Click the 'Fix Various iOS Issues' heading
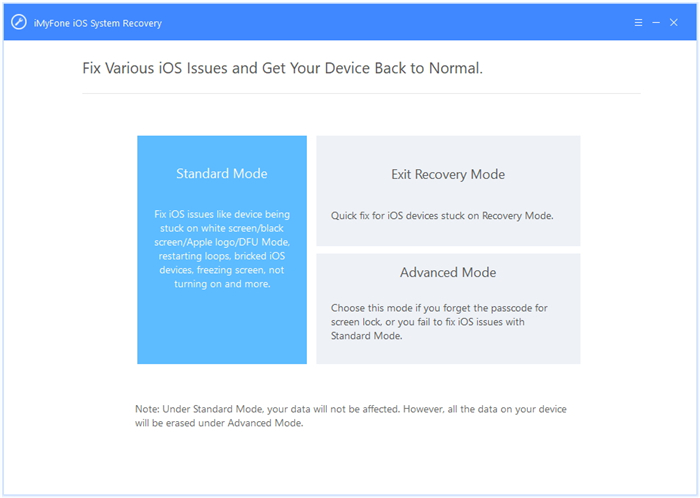This screenshot has width=700, height=498. [283, 68]
